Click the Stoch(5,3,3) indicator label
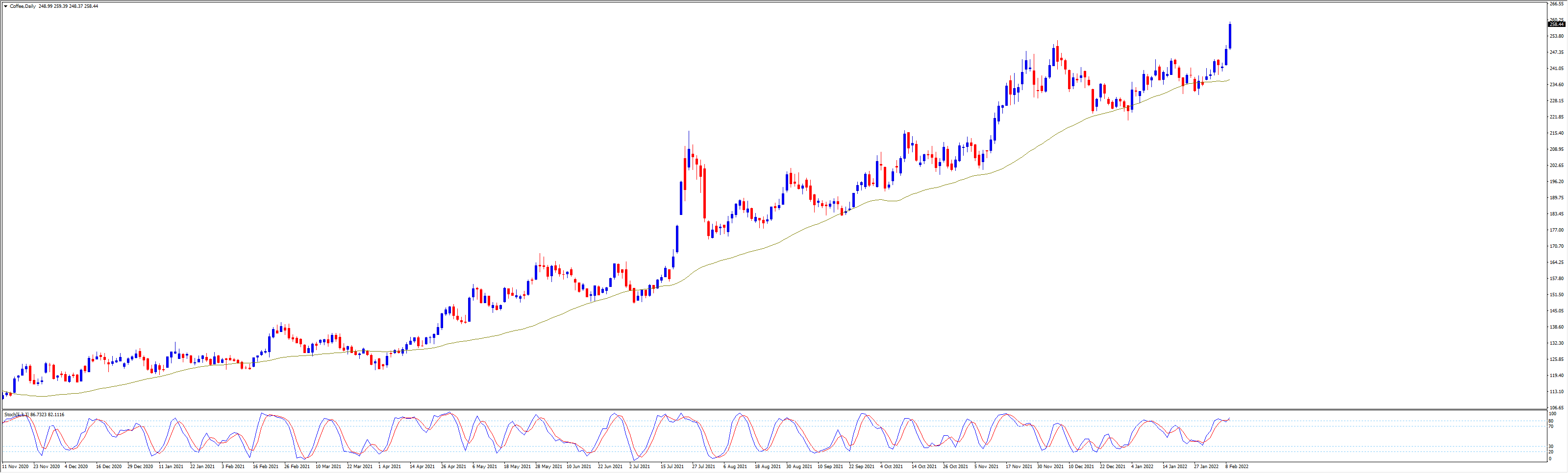This screenshot has height=473, width=1568. click(17, 415)
